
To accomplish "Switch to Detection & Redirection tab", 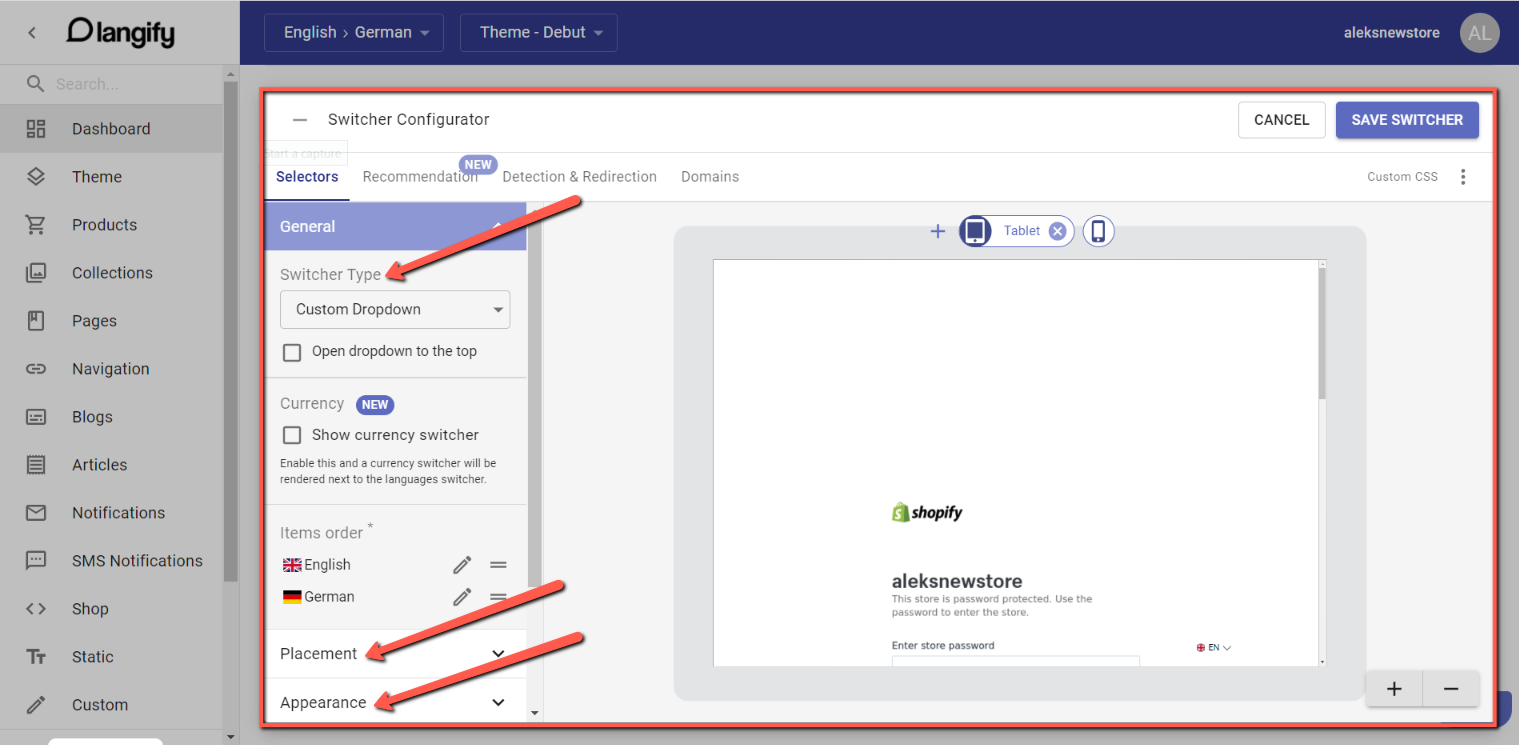I will [x=580, y=177].
